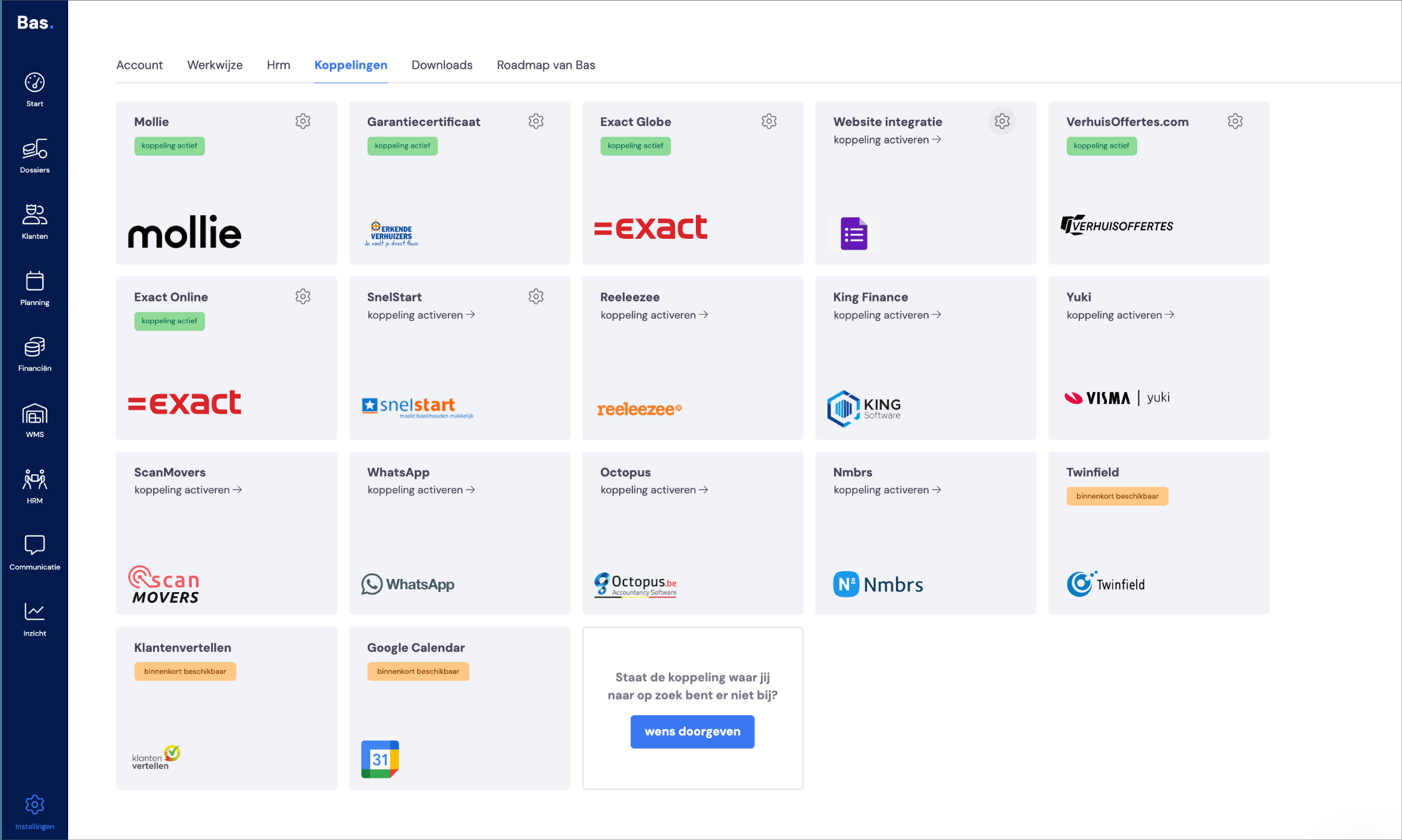The height and width of the screenshot is (840, 1402).
Task: Activate the ScanMovers koppeling link
Action: pyautogui.click(x=188, y=490)
